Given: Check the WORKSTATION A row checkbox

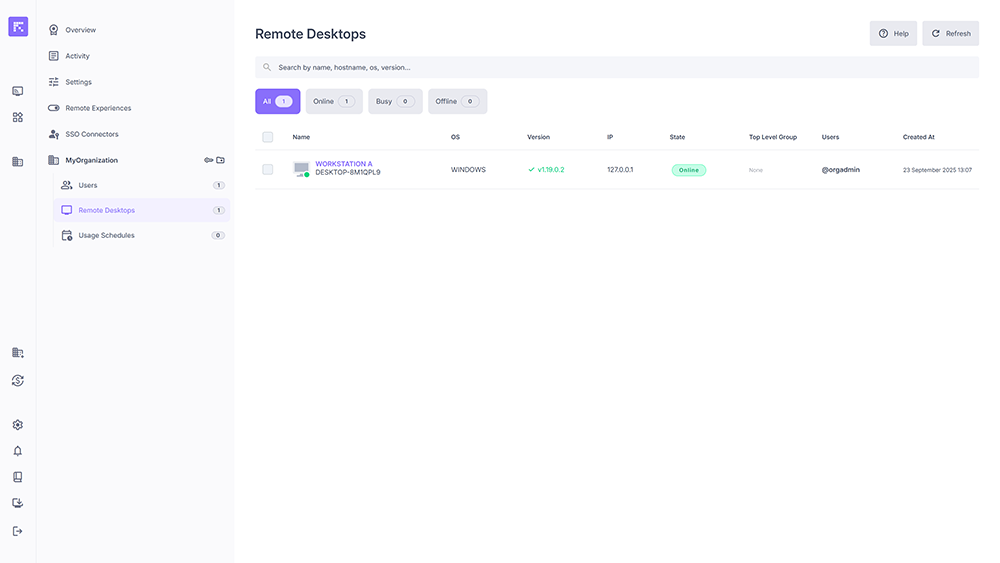Looking at the screenshot, I should coord(267,170).
